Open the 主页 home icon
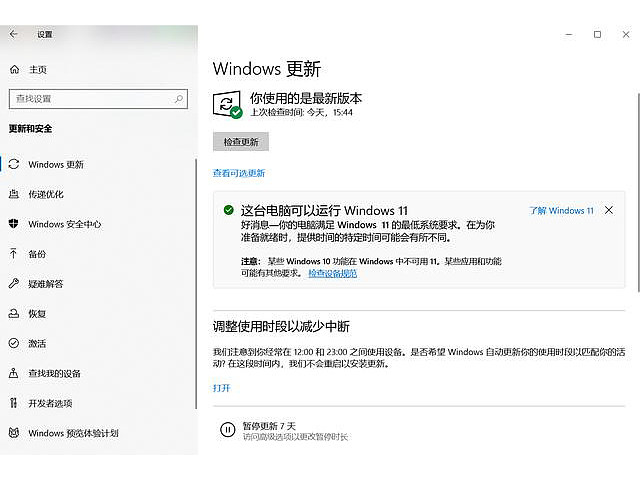The image size is (640, 480). click(x=14, y=69)
